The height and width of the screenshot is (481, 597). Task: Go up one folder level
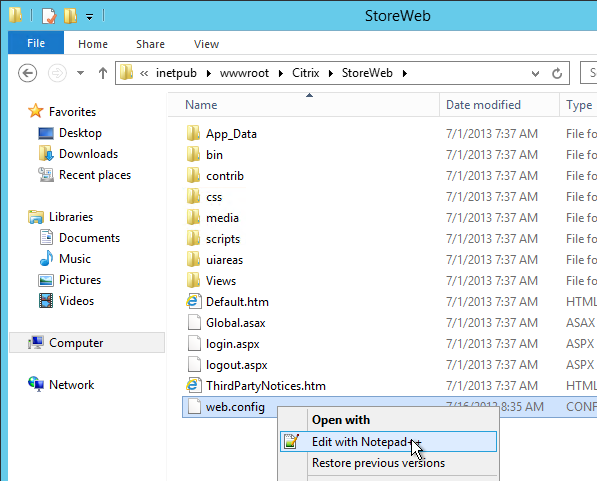(x=102, y=73)
